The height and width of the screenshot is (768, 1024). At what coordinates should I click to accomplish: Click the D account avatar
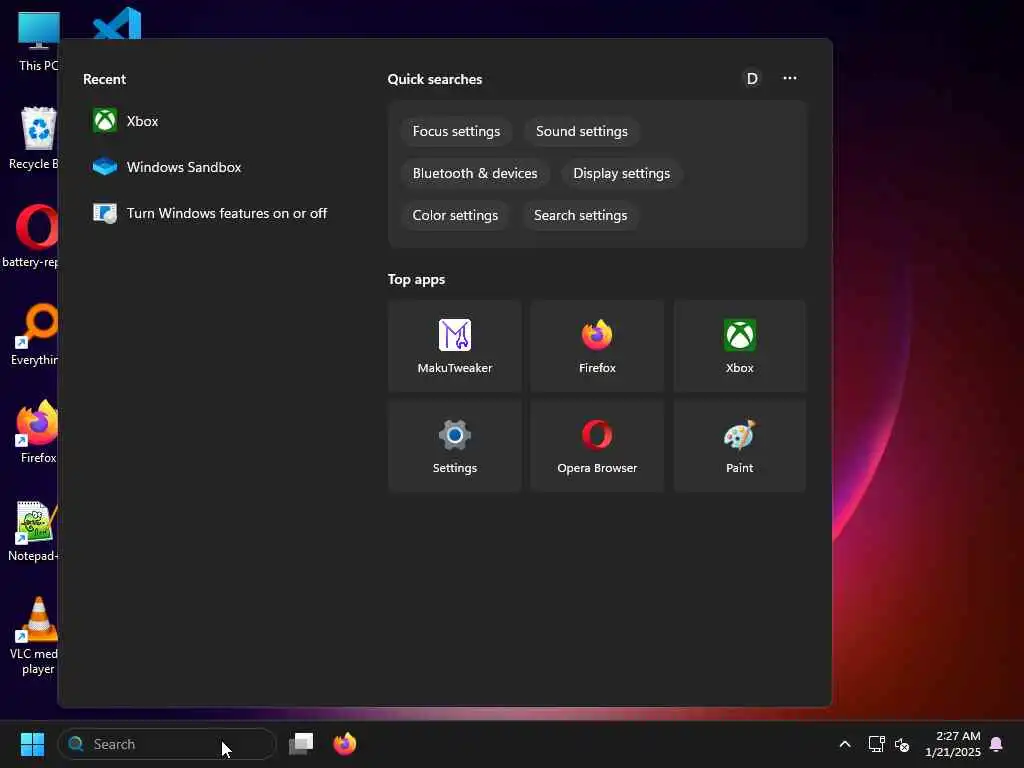[752, 78]
